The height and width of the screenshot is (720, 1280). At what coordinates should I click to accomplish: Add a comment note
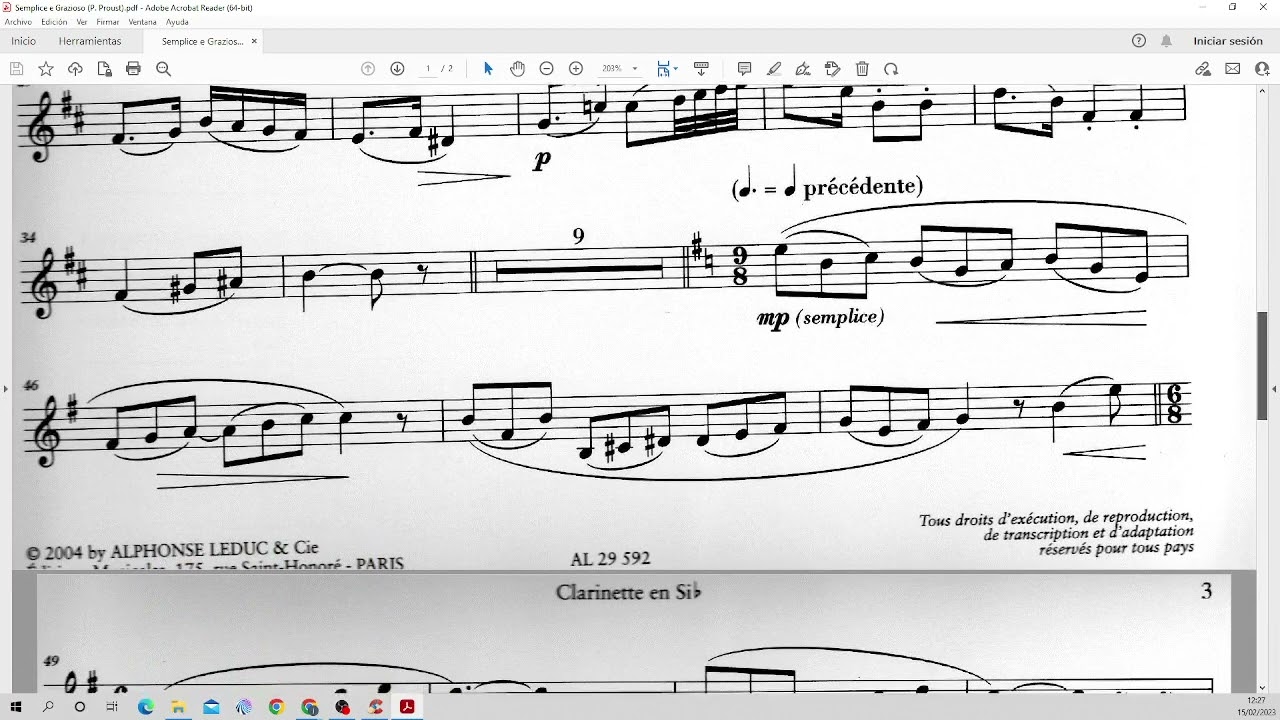pyautogui.click(x=744, y=69)
